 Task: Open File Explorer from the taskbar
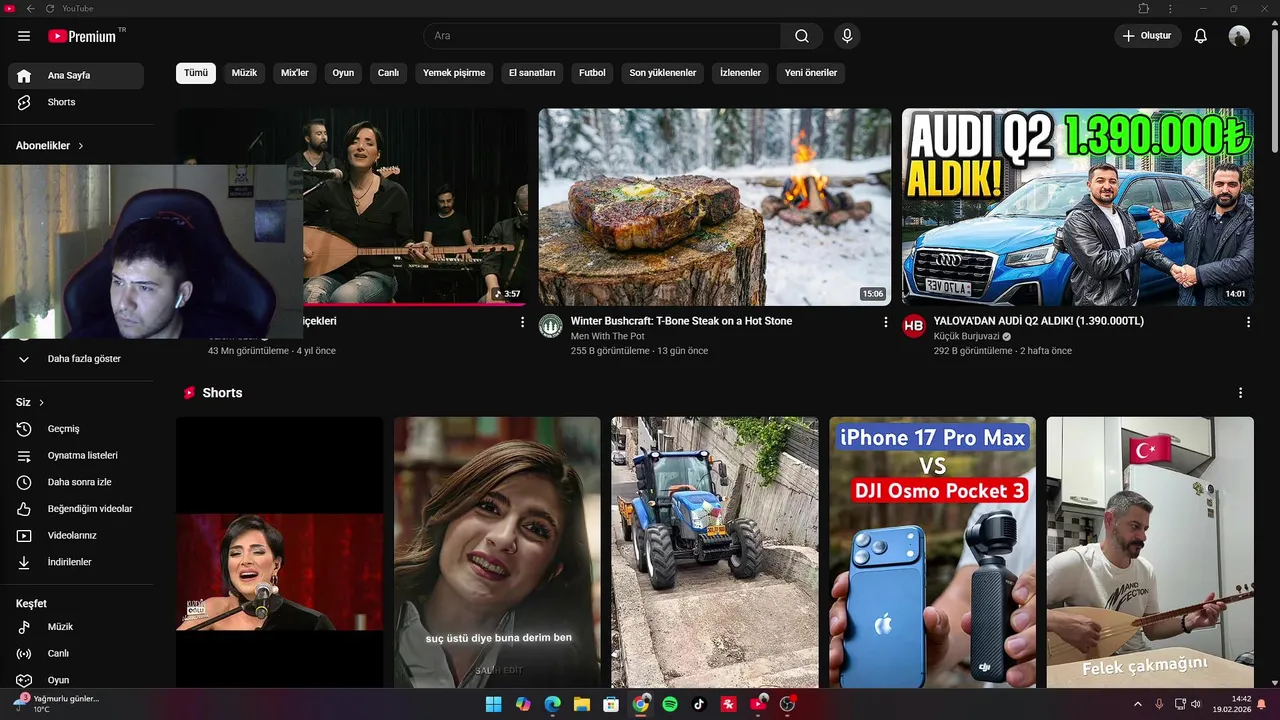coord(582,704)
